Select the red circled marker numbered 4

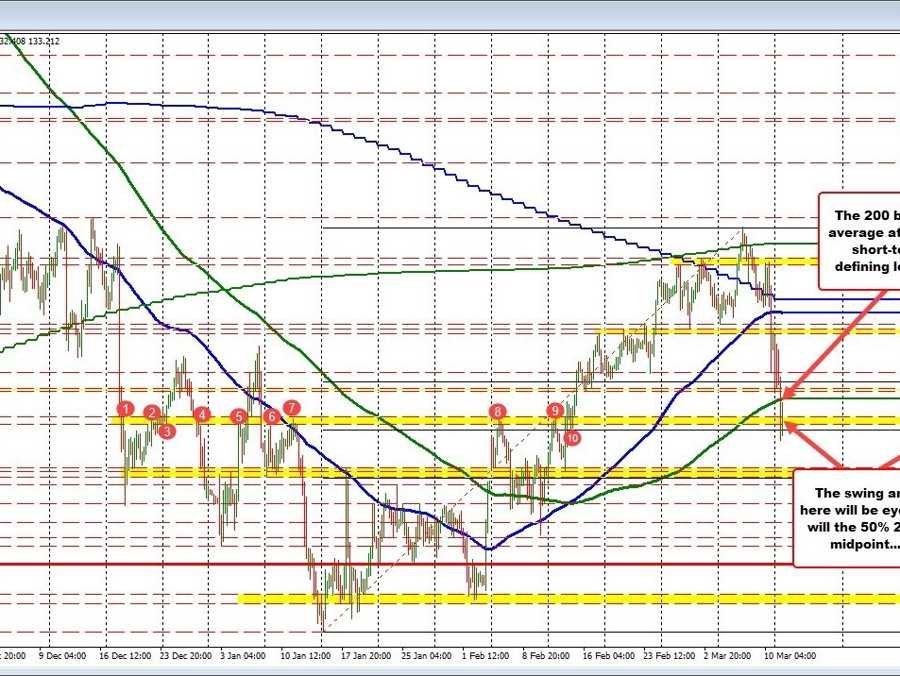202,413
